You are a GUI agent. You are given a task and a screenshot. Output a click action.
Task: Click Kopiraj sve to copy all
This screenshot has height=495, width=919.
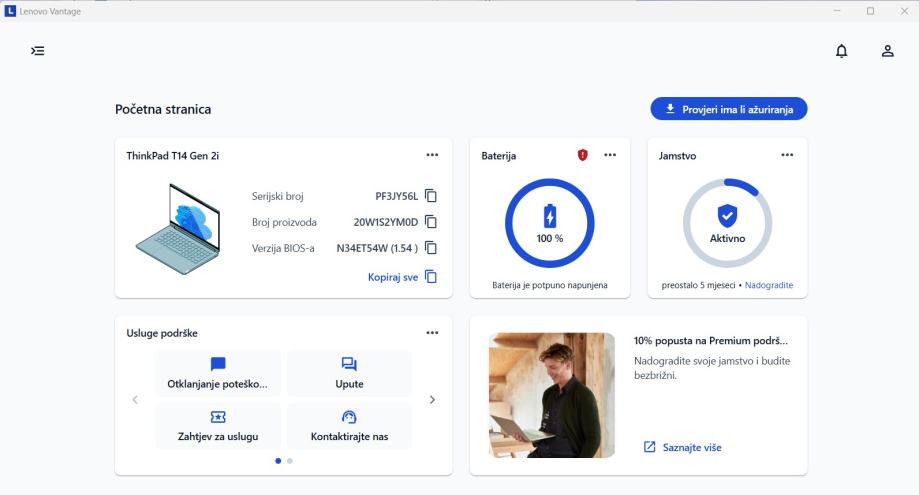(403, 277)
